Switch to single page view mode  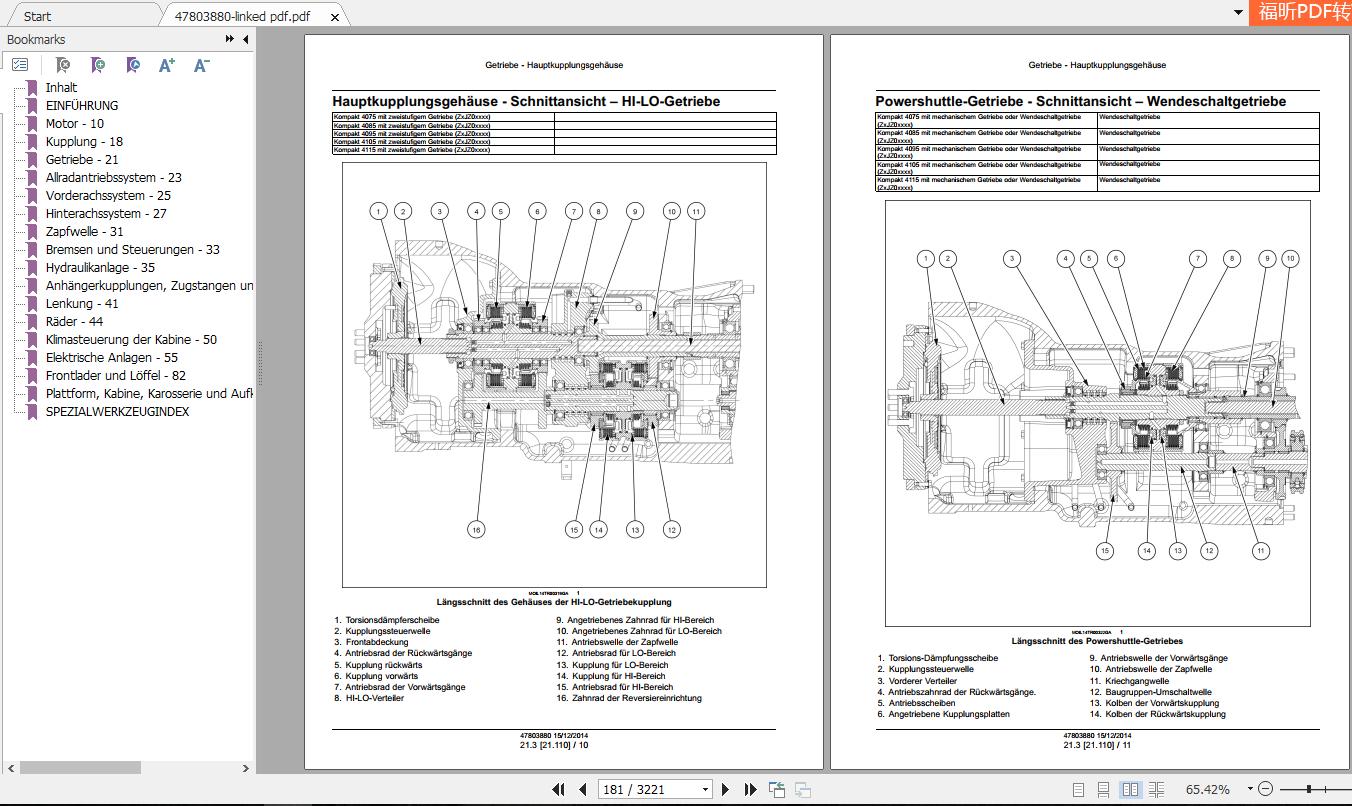coord(1078,789)
